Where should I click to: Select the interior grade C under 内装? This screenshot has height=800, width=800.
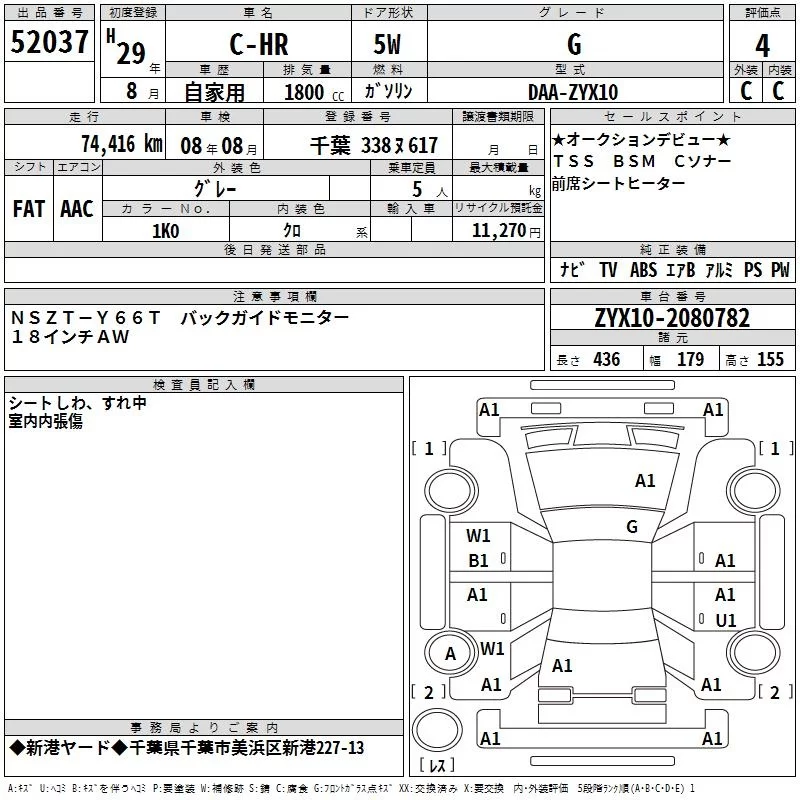[778, 91]
